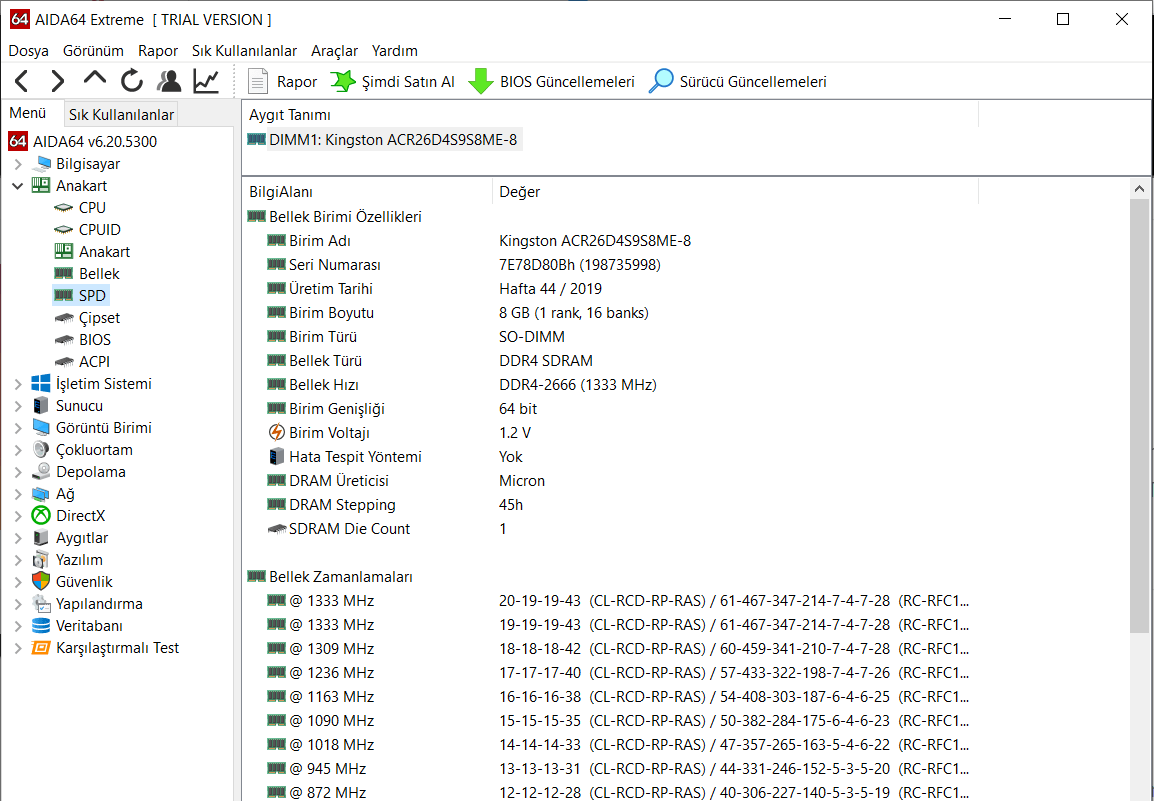
Task: Open the Dosya menu
Action: click(x=29, y=51)
